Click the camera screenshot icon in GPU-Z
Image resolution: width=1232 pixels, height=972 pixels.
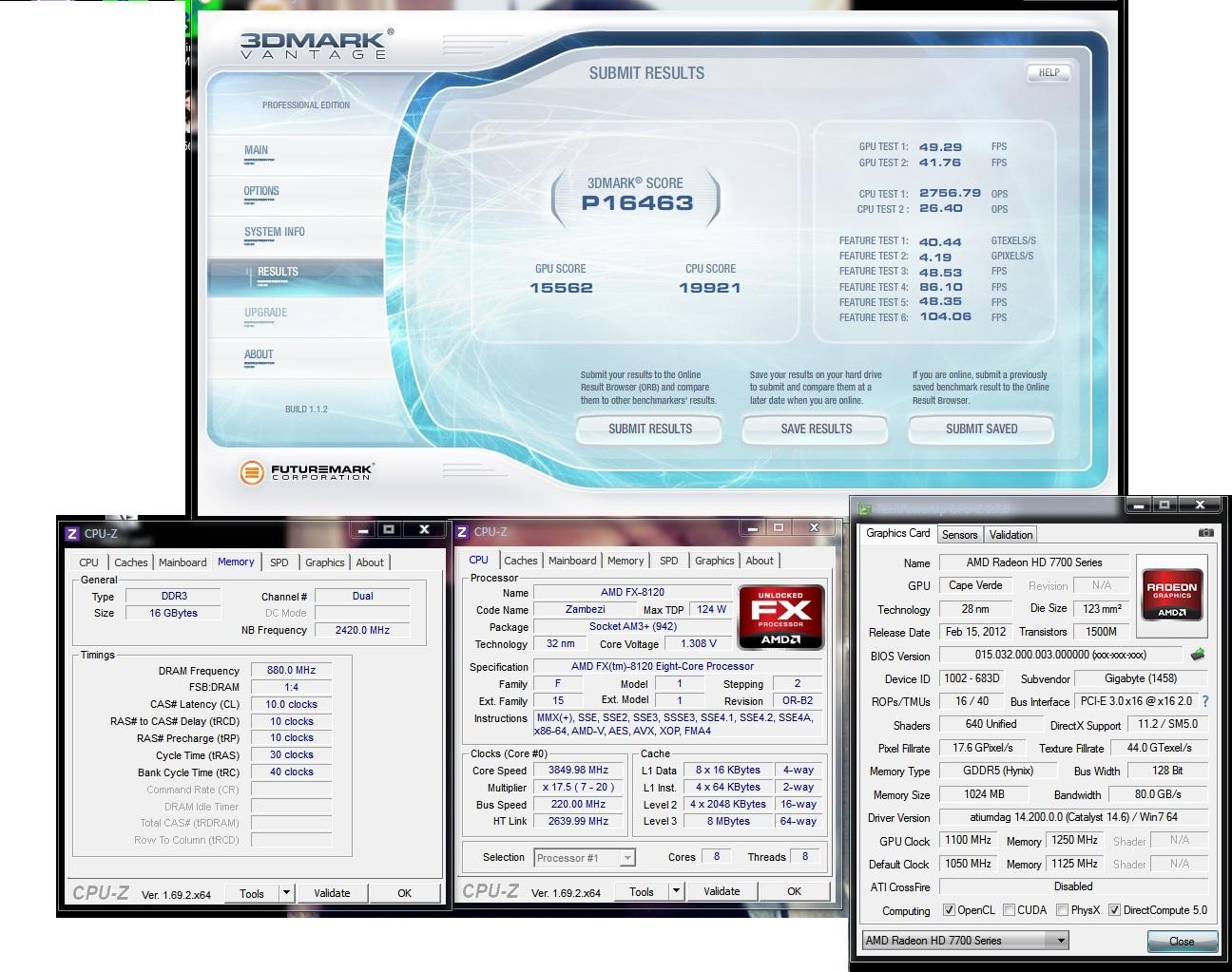click(1205, 533)
